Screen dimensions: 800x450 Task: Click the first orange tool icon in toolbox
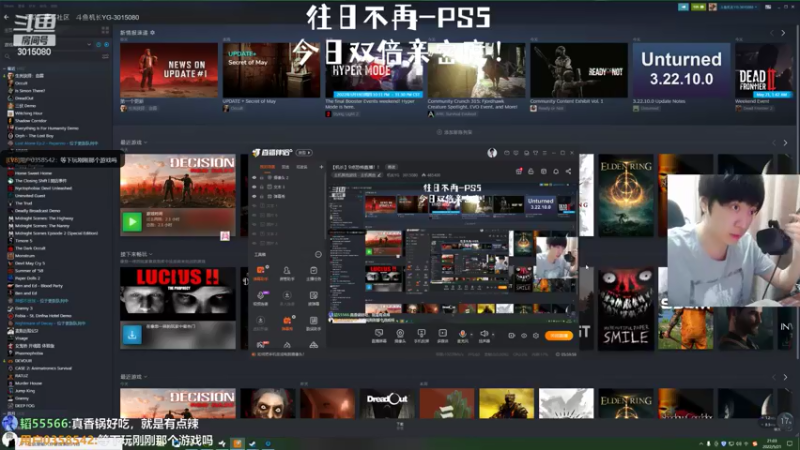pyautogui.click(x=260, y=270)
